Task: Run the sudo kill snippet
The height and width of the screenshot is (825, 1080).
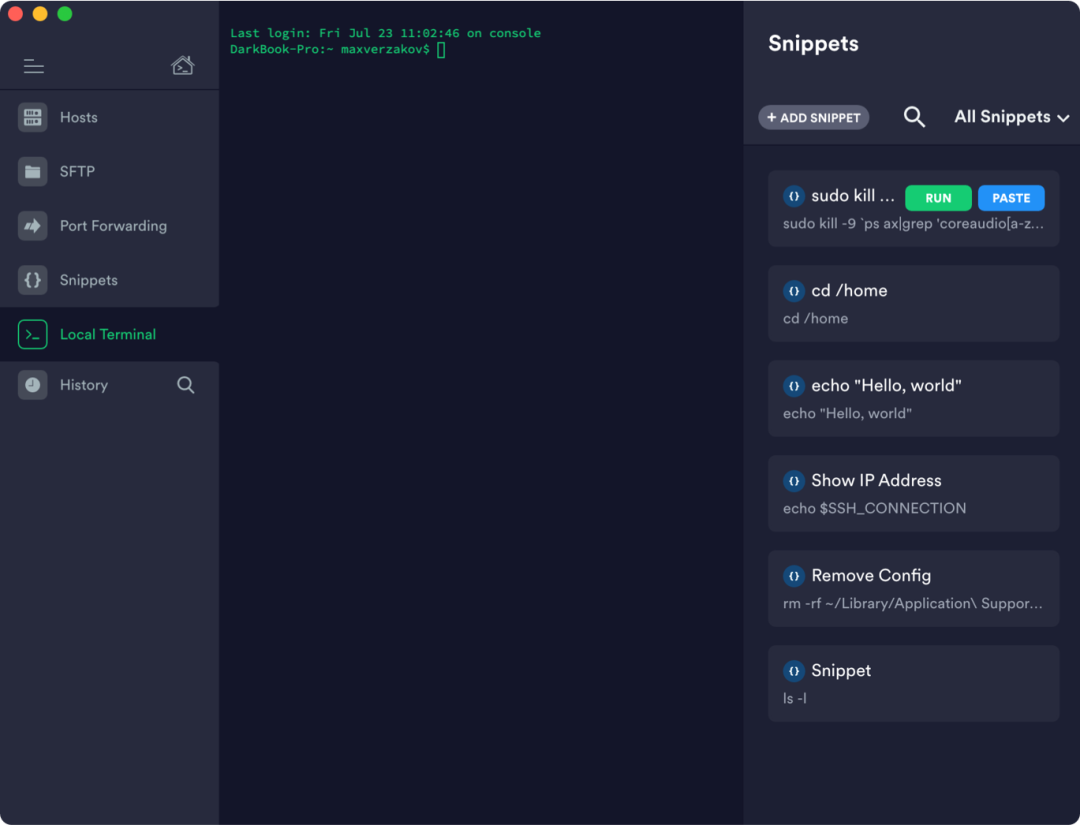Action: click(938, 198)
